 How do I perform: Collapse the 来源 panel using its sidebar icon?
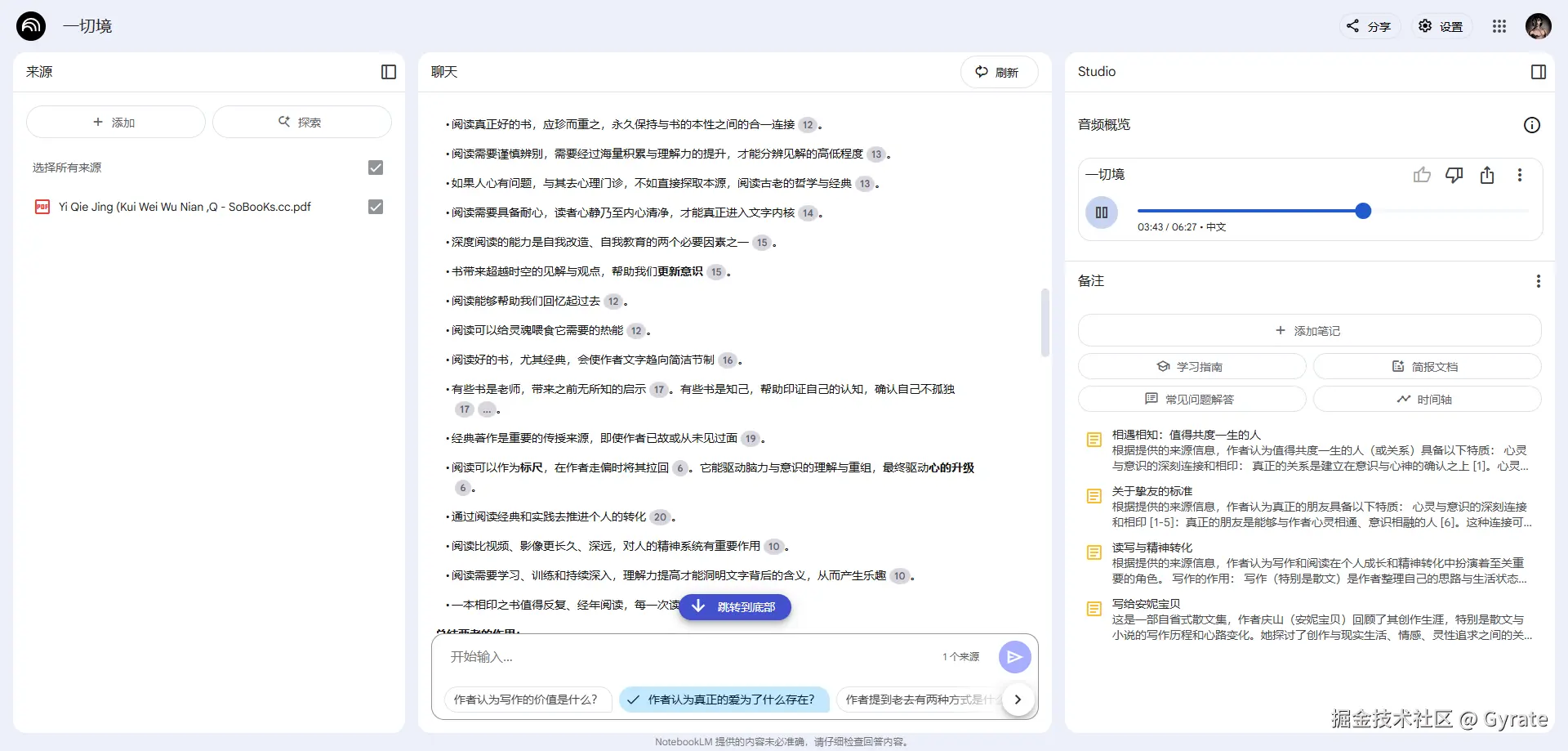pos(388,72)
